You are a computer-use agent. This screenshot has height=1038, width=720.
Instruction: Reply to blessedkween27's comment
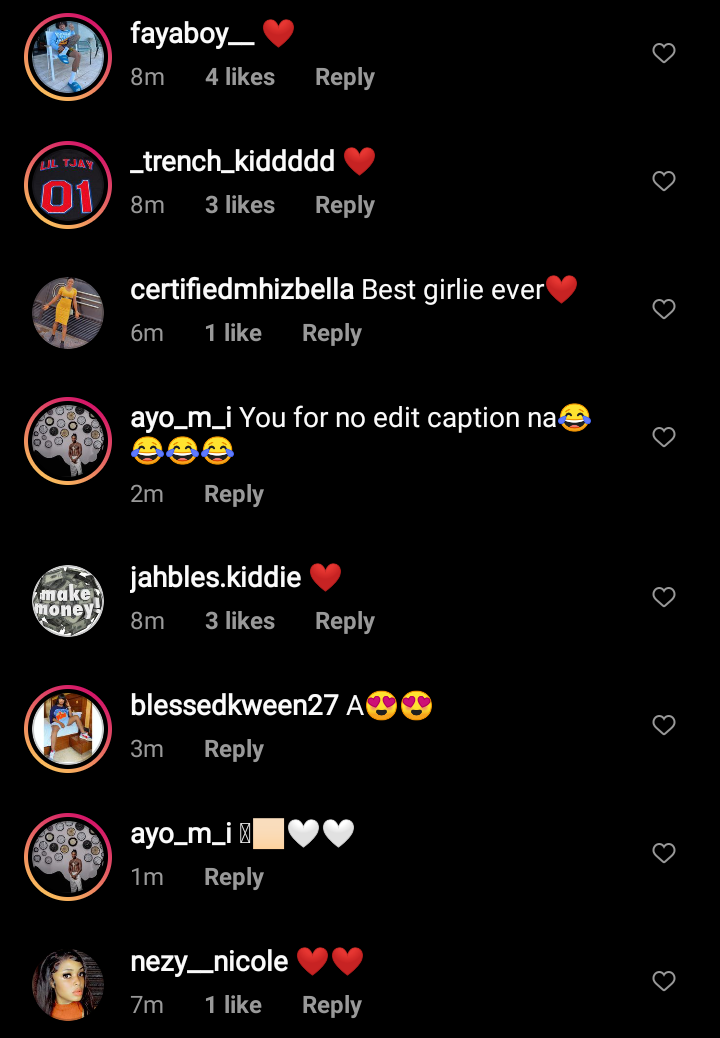point(234,749)
